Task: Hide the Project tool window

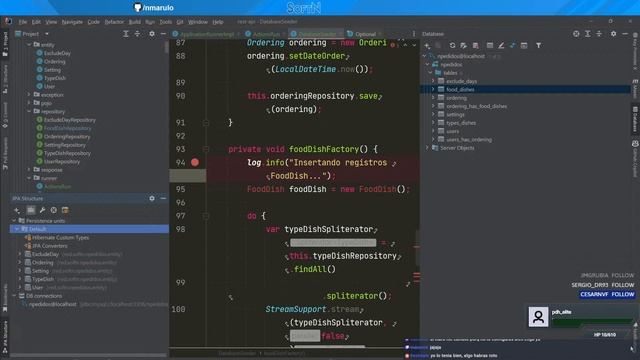Action: click(x=163, y=34)
